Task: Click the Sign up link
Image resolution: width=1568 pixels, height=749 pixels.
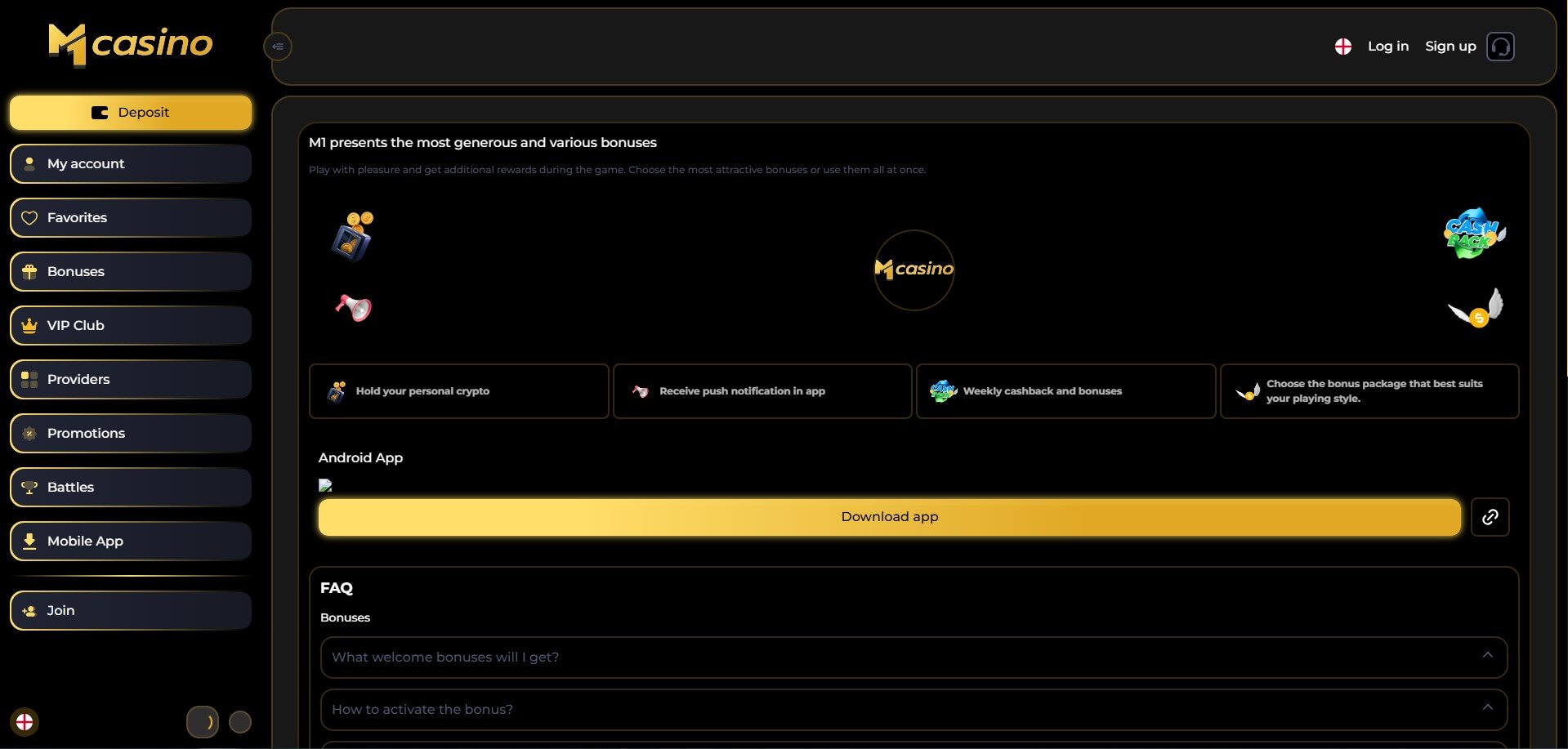Action: [1450, 47]
